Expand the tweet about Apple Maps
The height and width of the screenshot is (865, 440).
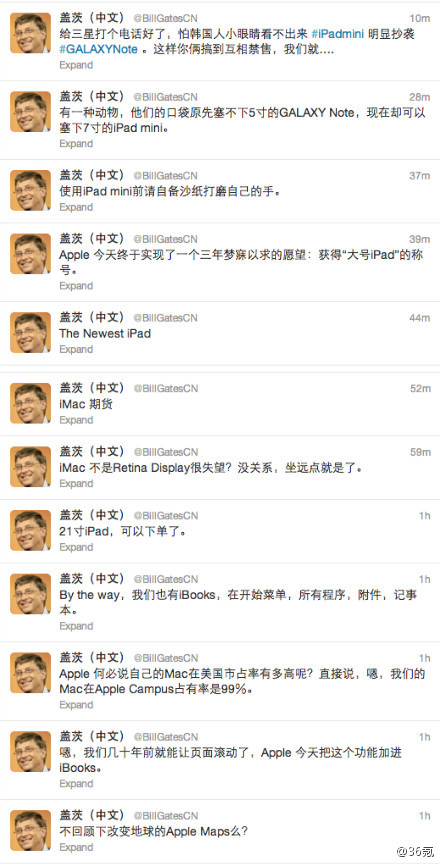(x=76, y=847)
